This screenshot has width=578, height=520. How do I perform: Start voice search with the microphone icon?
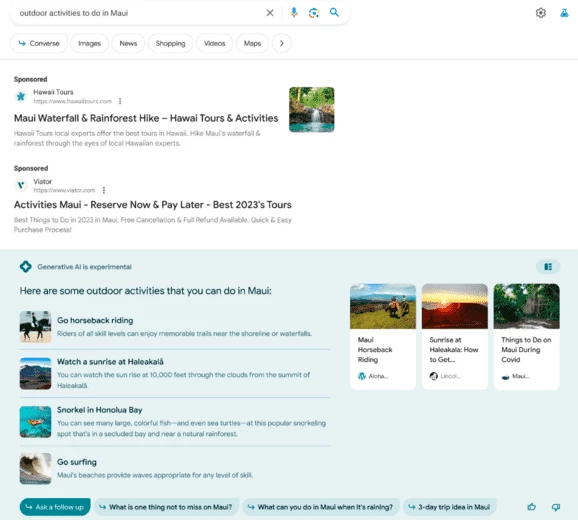point(294,13)
